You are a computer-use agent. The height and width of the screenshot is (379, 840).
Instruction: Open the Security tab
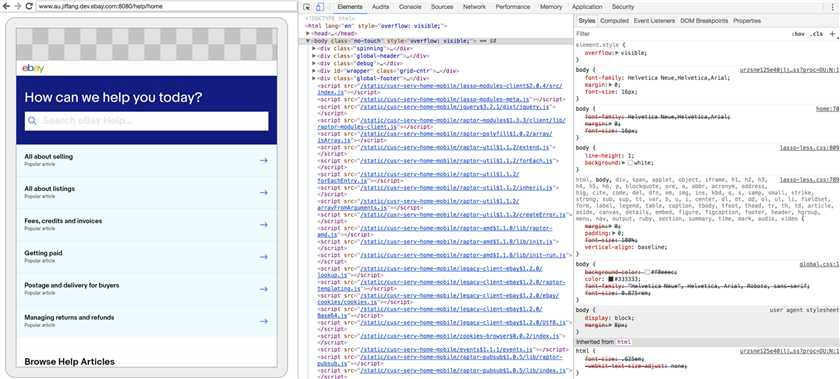point(622,7)
